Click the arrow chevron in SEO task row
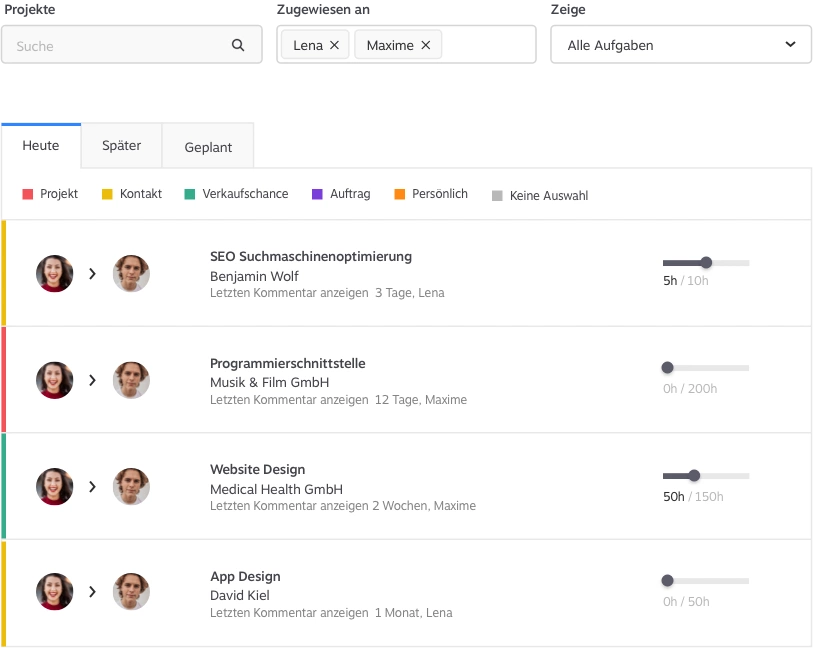The image size is (813, 648). coord(92,273)
